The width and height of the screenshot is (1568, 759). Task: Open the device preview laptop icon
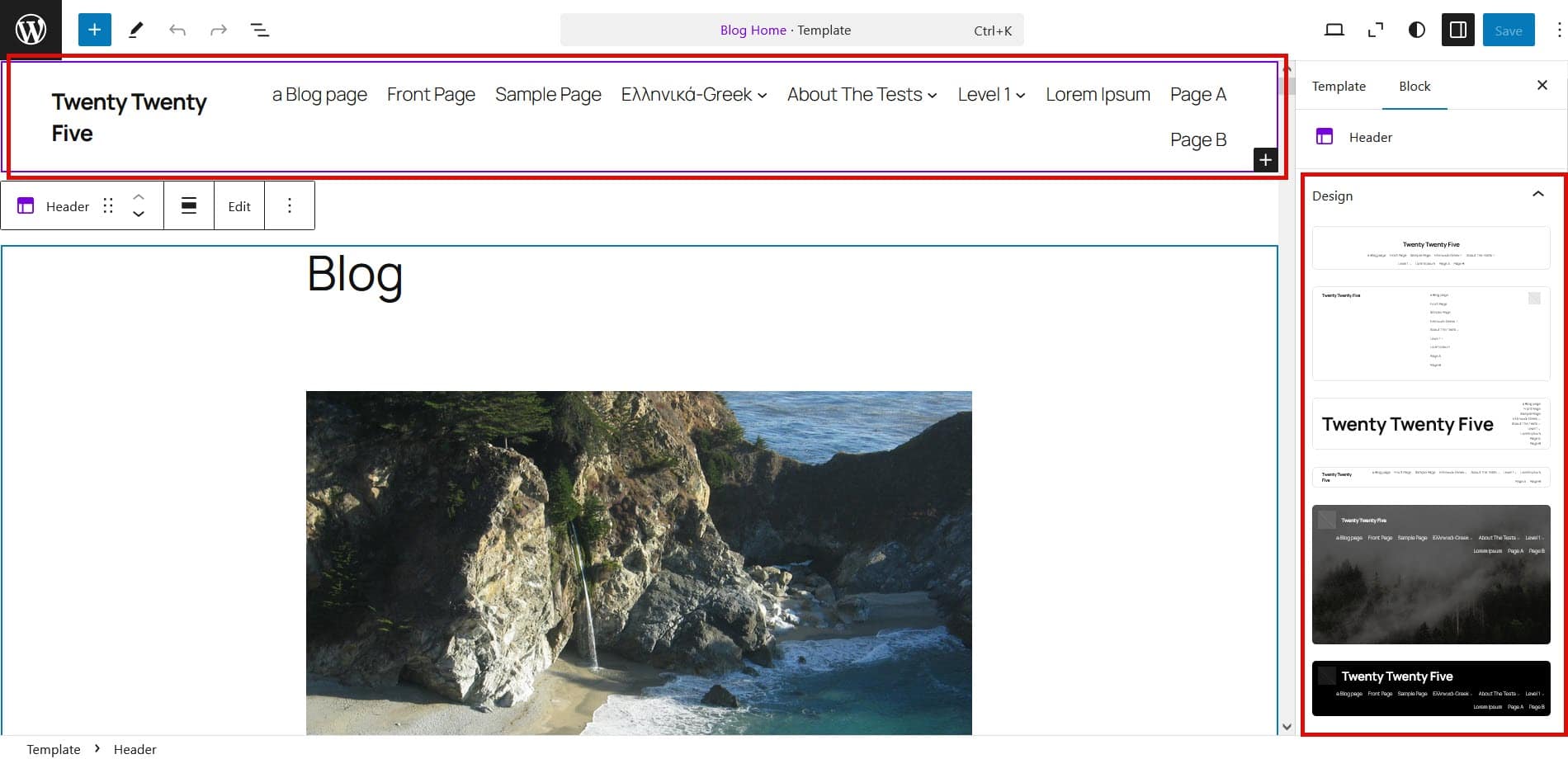click(1334, 30)
